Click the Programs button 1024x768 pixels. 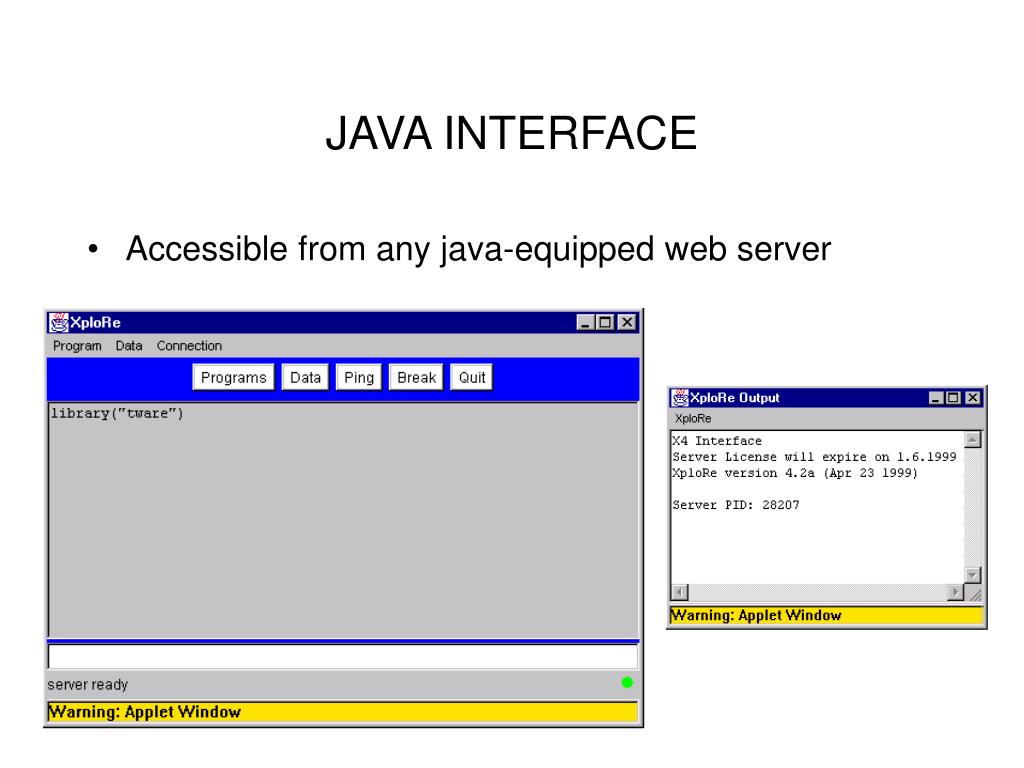pyautogui.click(x=233, y=377)
